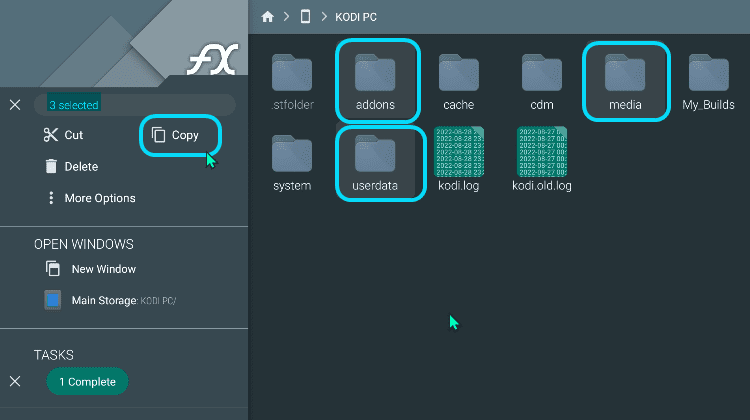Open the .stfolder folder
750x420 pixels.
pyautogui.click(x=292, y=82)
